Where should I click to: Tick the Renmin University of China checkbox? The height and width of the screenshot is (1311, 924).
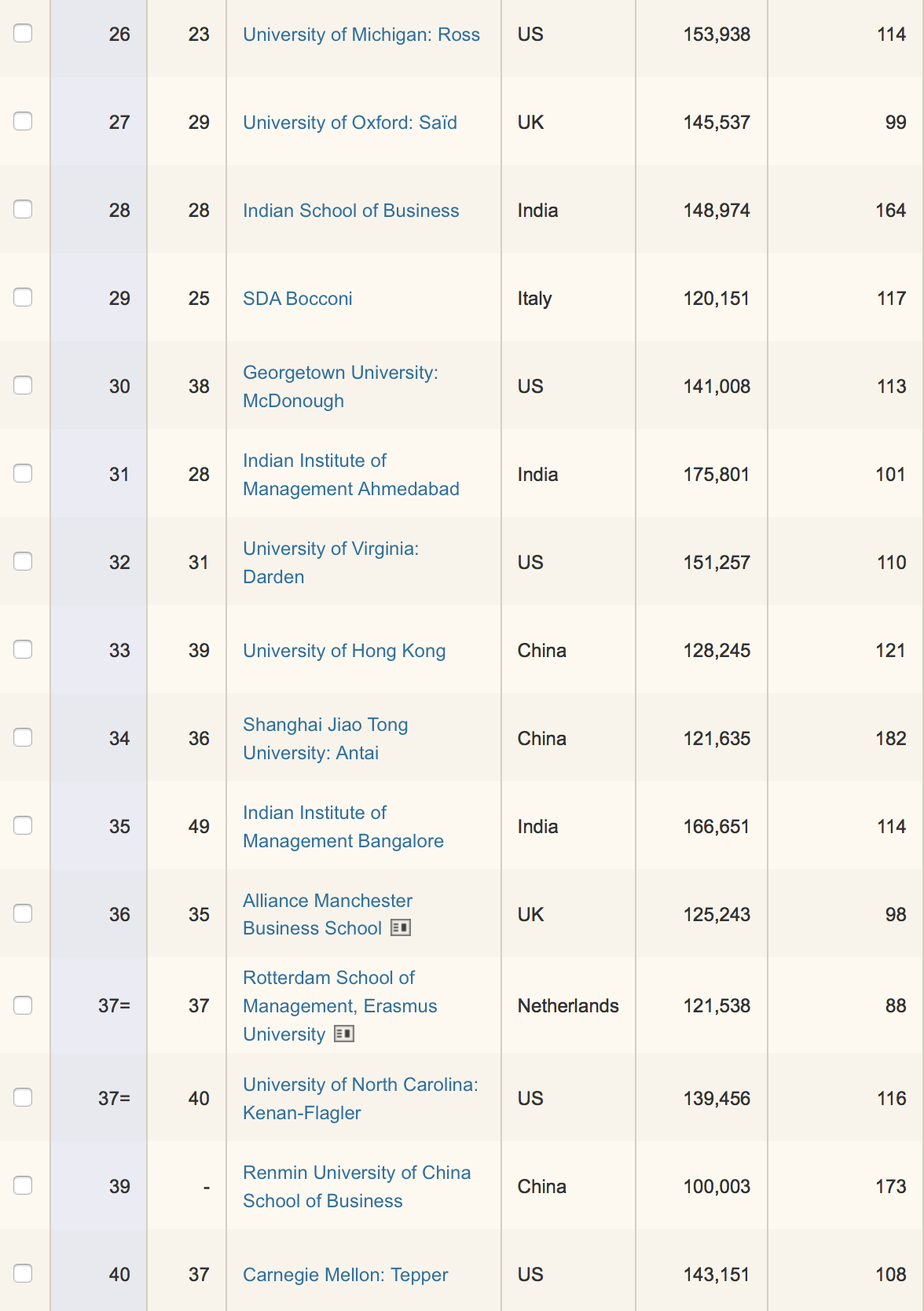[x=23, y=1185]
